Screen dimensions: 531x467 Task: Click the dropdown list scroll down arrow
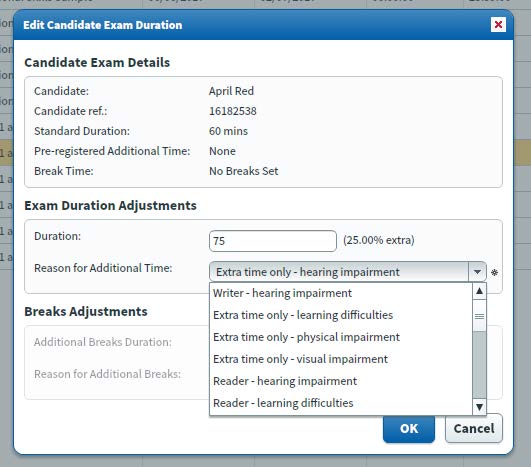tap(479, 407)
